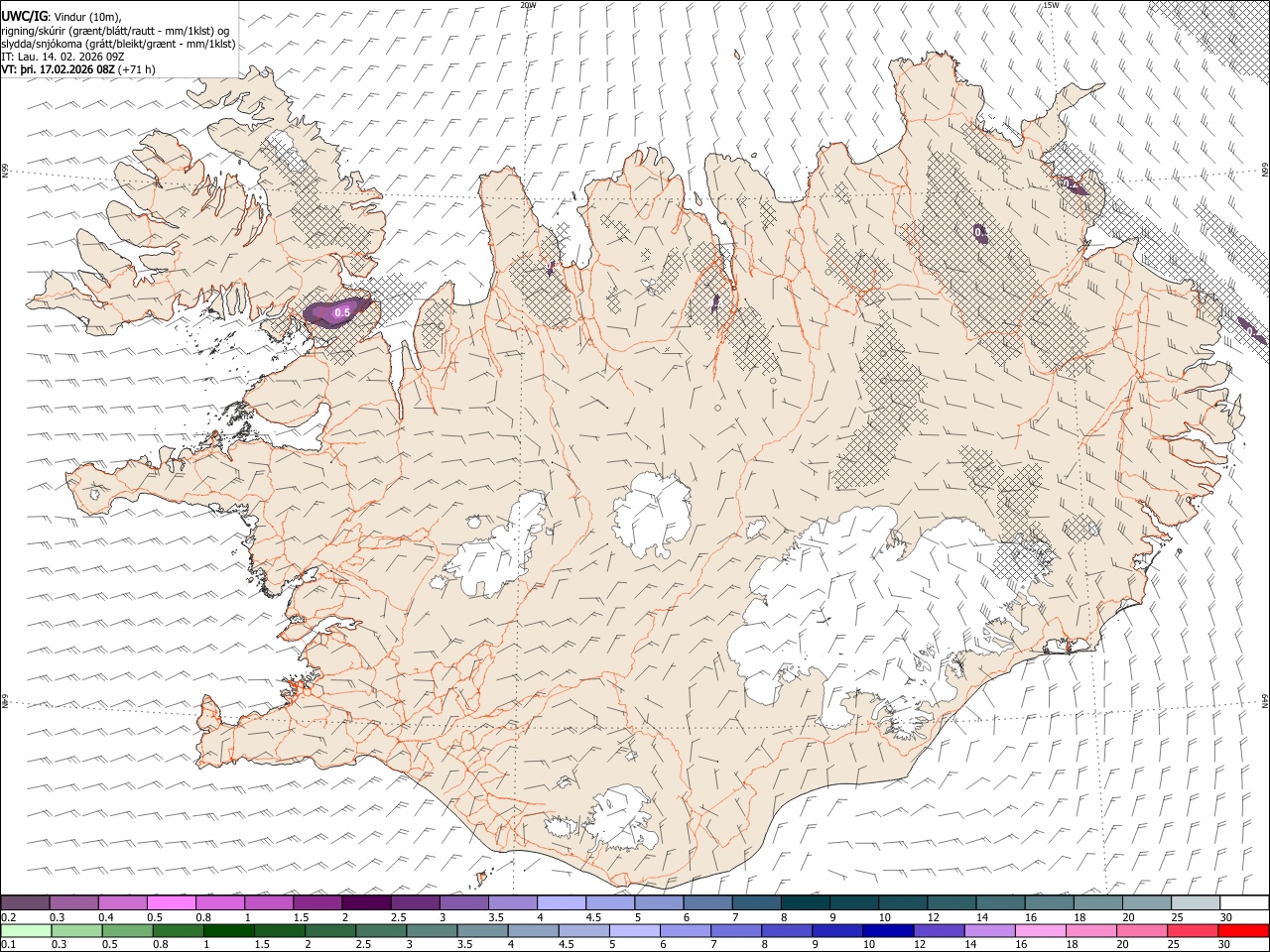Click the '4.5' label in the green-blue scale
The image size is (1270, 952).
[569, 945]
